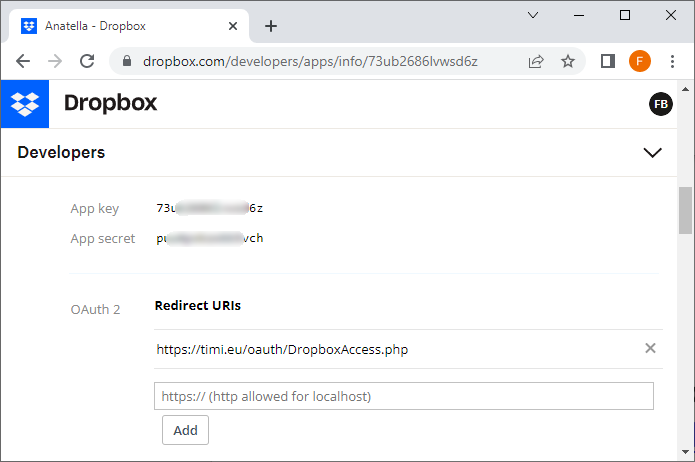Minimize the browser window
This screenshot has width=695, height=462.
tap(579, 16)
